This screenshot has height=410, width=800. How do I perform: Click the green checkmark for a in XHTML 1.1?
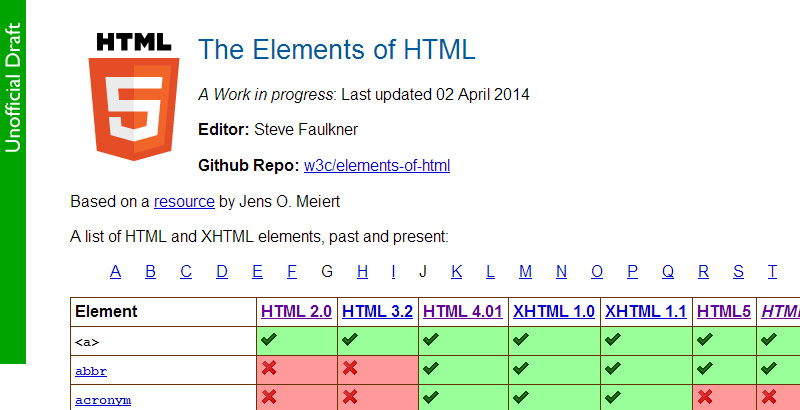[612, 340]
